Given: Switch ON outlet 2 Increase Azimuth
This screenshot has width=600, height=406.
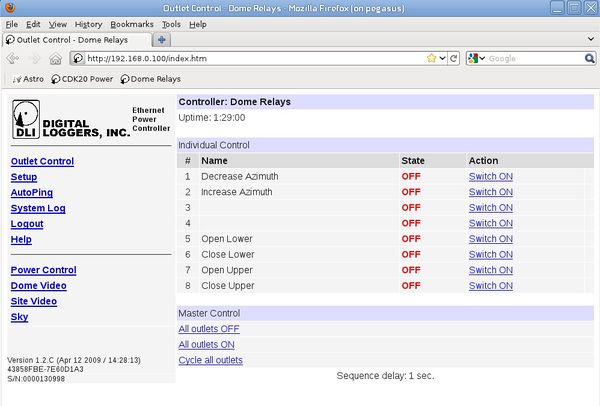Looking at the screenshot, I should pos(491,192).
